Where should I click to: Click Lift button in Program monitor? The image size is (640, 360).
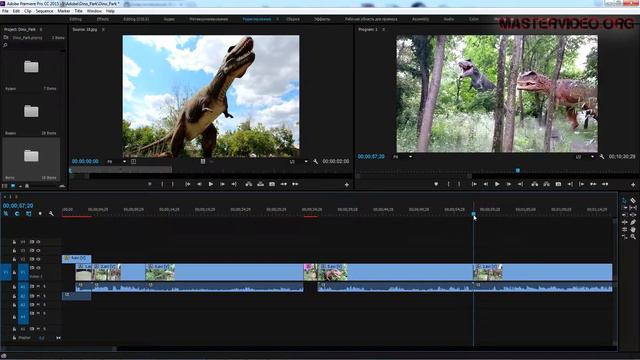tap(534, 184)
